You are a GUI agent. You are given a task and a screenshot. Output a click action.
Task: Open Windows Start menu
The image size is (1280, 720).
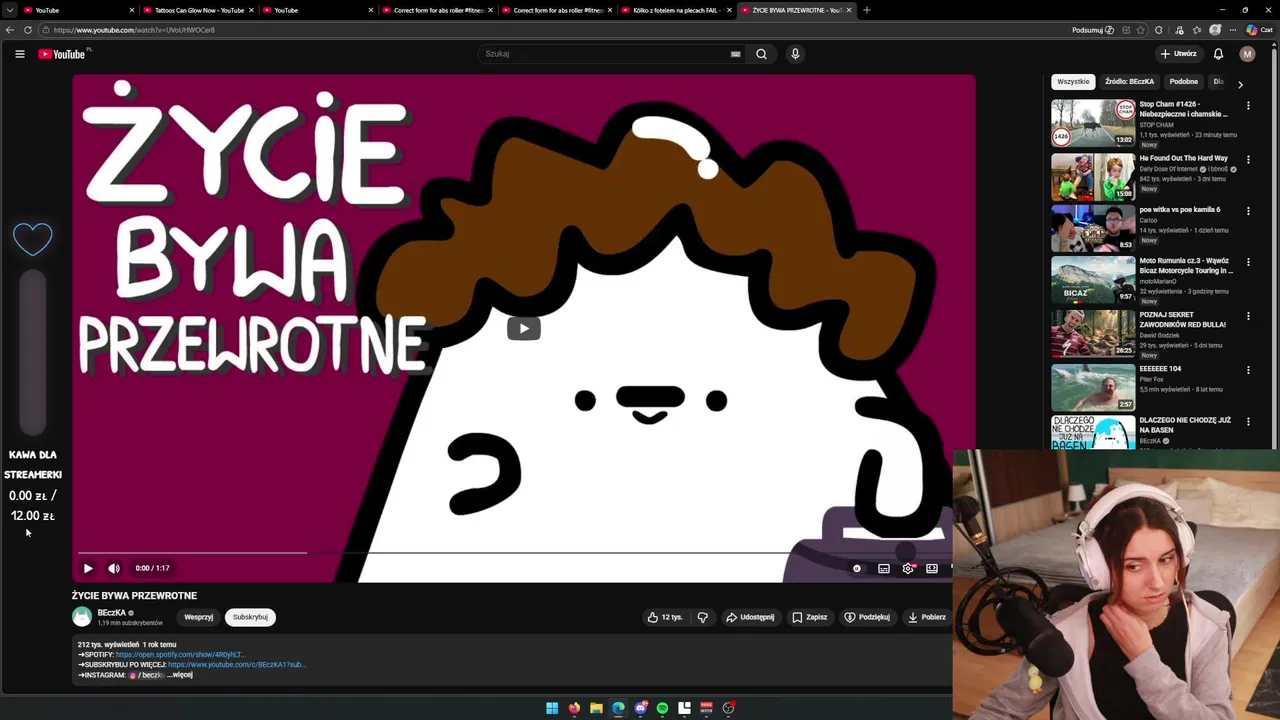tap(552, 708)
